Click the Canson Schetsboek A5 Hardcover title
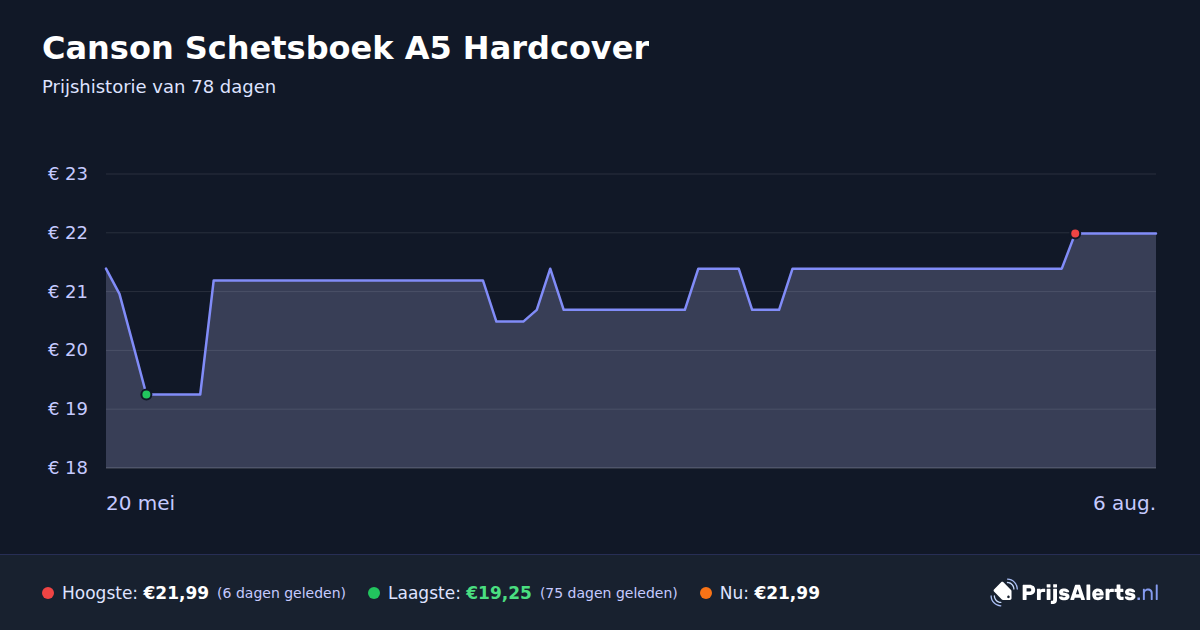The height and width of the screenshot is (630, 1200). click(345, 48)
